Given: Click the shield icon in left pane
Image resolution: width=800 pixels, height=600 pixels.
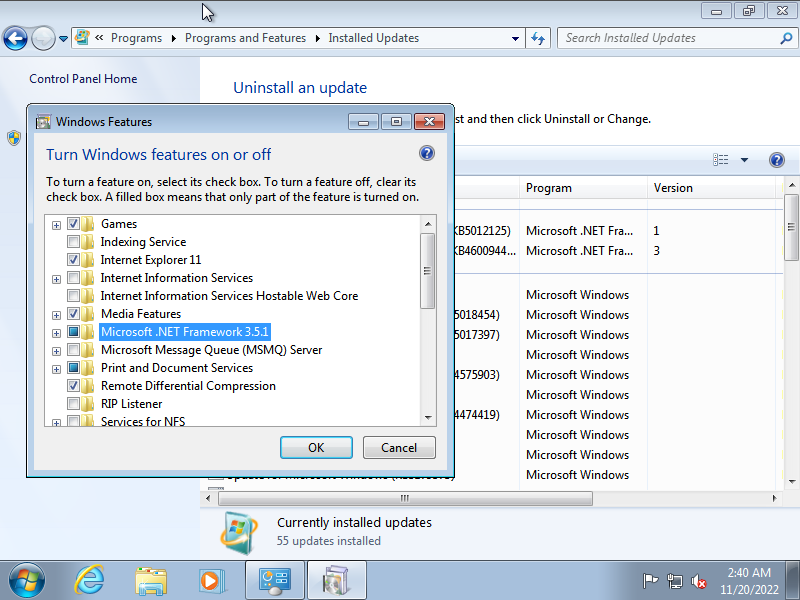Looking at the screenshot, I should pyautogui.click(x=14, y=138).
